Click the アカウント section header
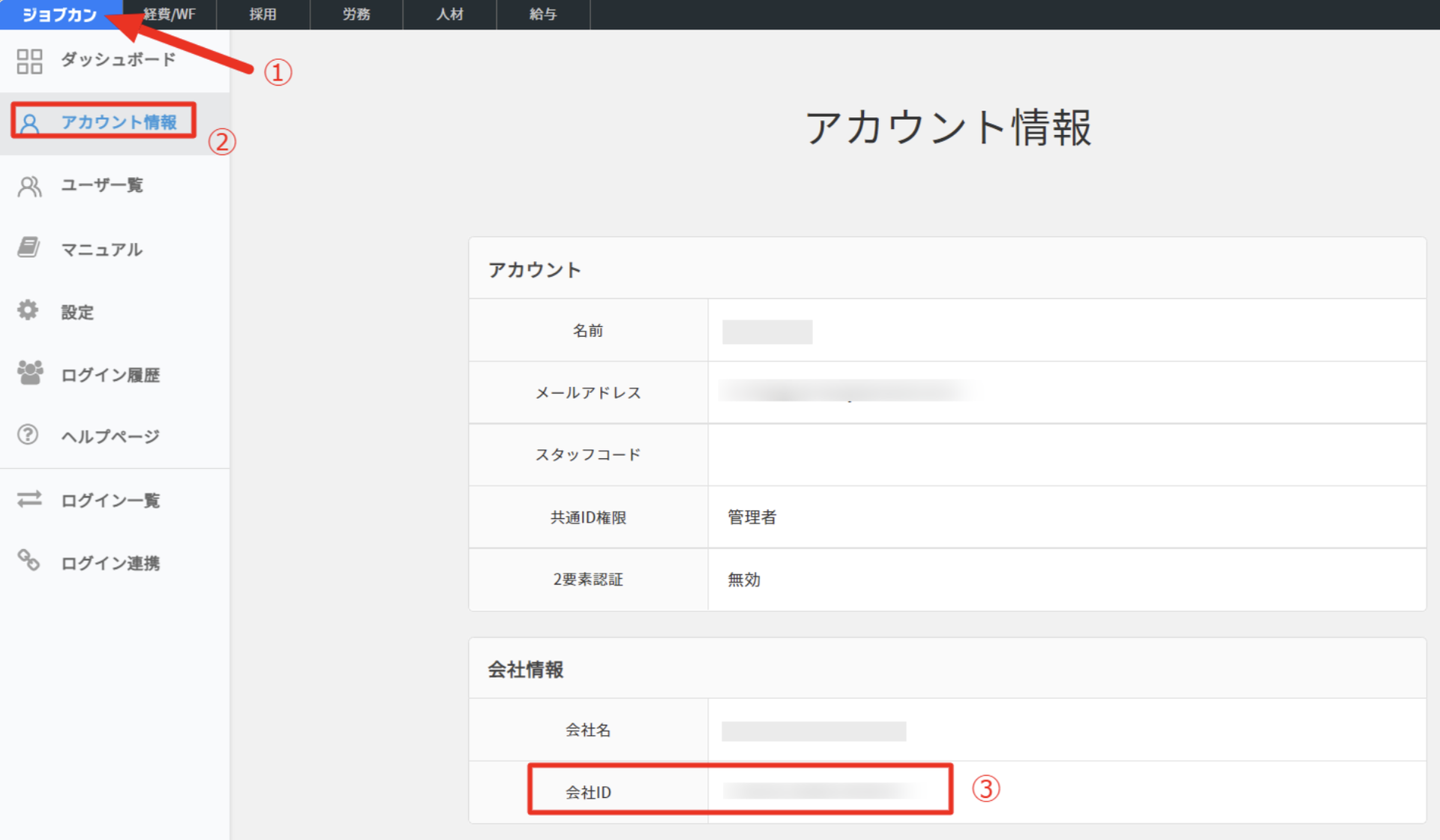The image size is (1440, 840). coord(535,269)
